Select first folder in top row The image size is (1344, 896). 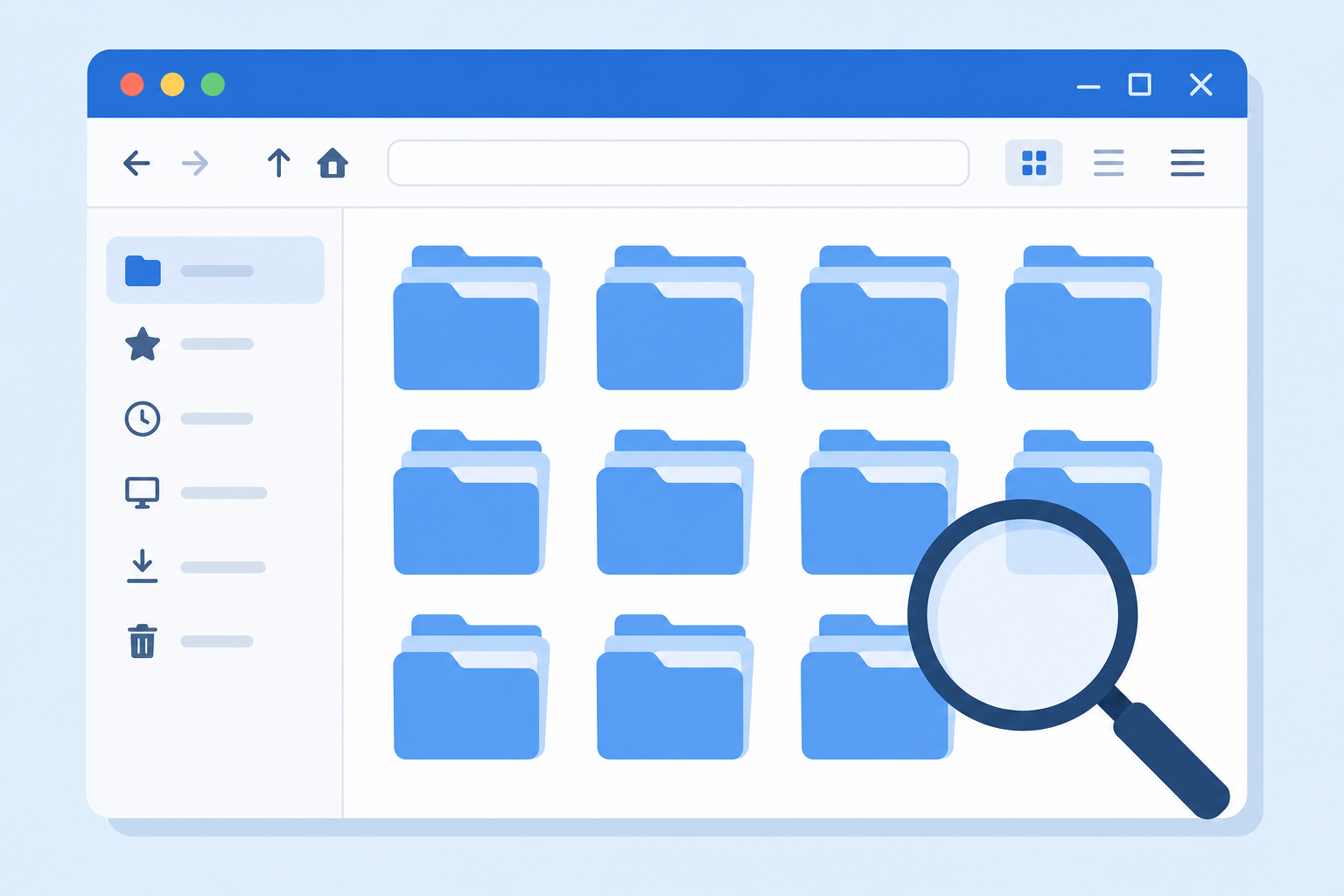point(471,318)
